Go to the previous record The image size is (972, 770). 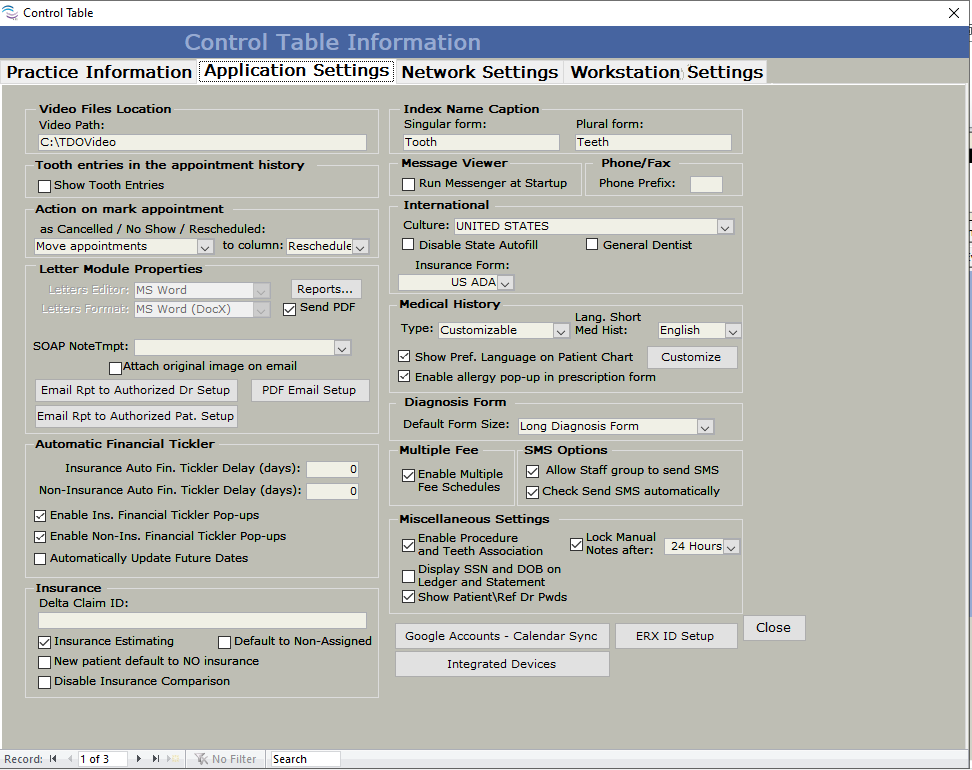coord(69,759)
